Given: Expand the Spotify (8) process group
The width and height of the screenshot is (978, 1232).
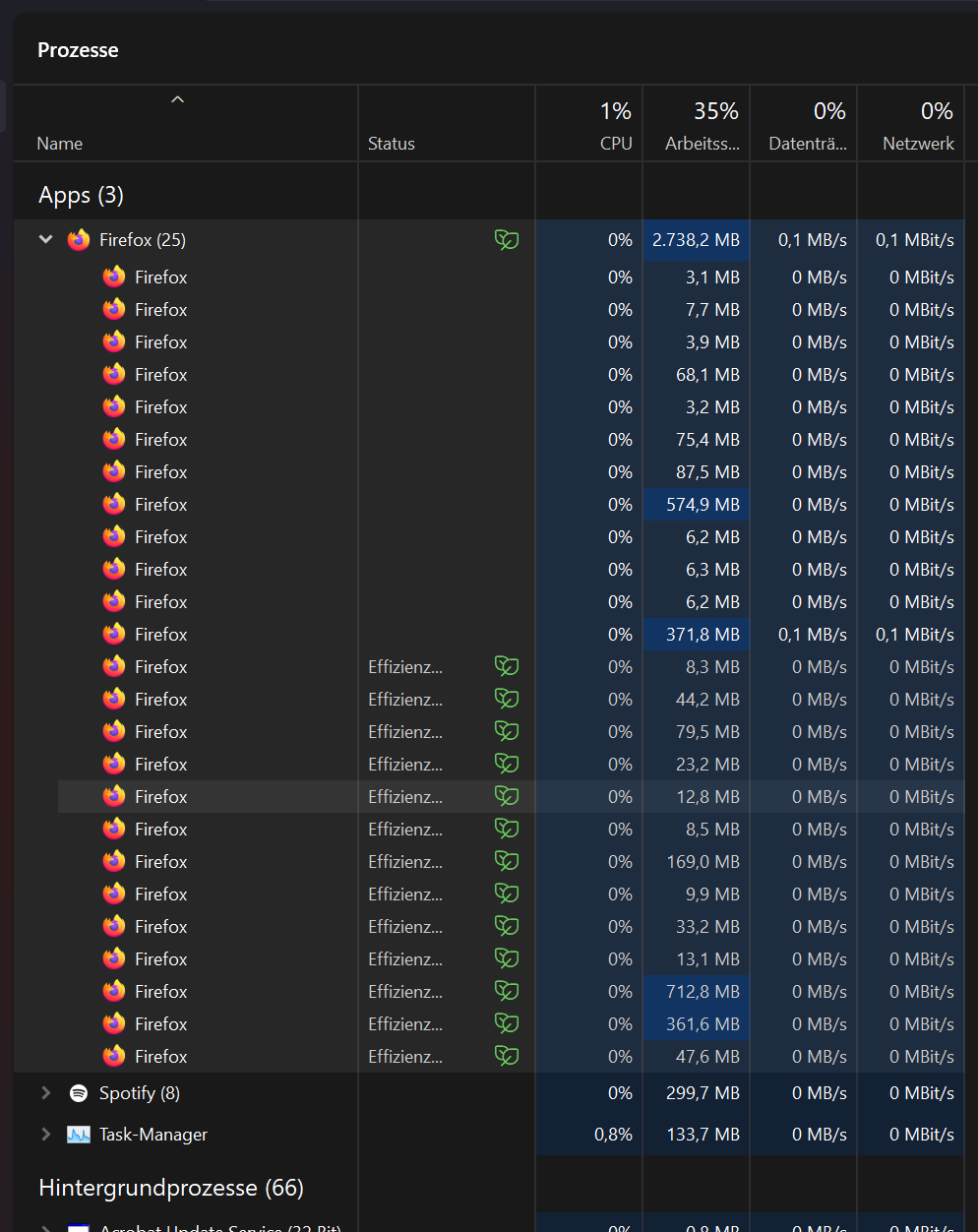Looking at the screenshot, I should (x=45, y=1092).
